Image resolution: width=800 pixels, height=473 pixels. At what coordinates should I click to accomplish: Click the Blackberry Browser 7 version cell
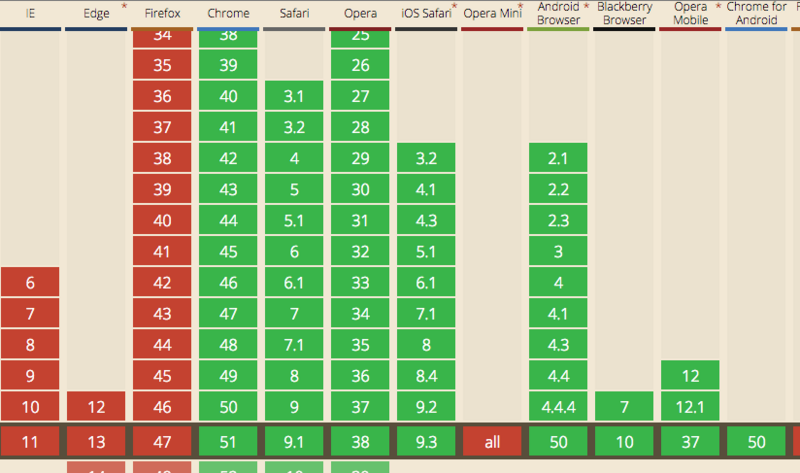pyautogui.click(x=624, y=407)
